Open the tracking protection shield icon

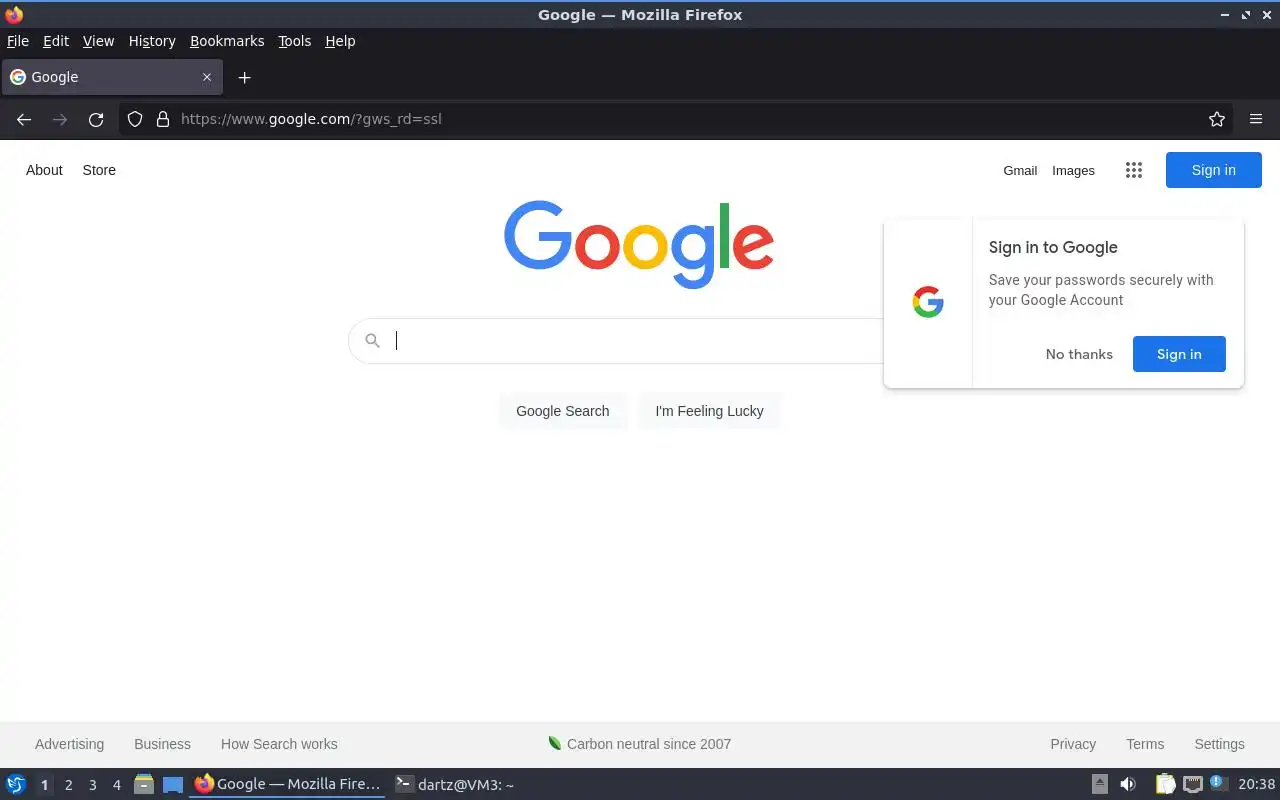click(135, 119)
